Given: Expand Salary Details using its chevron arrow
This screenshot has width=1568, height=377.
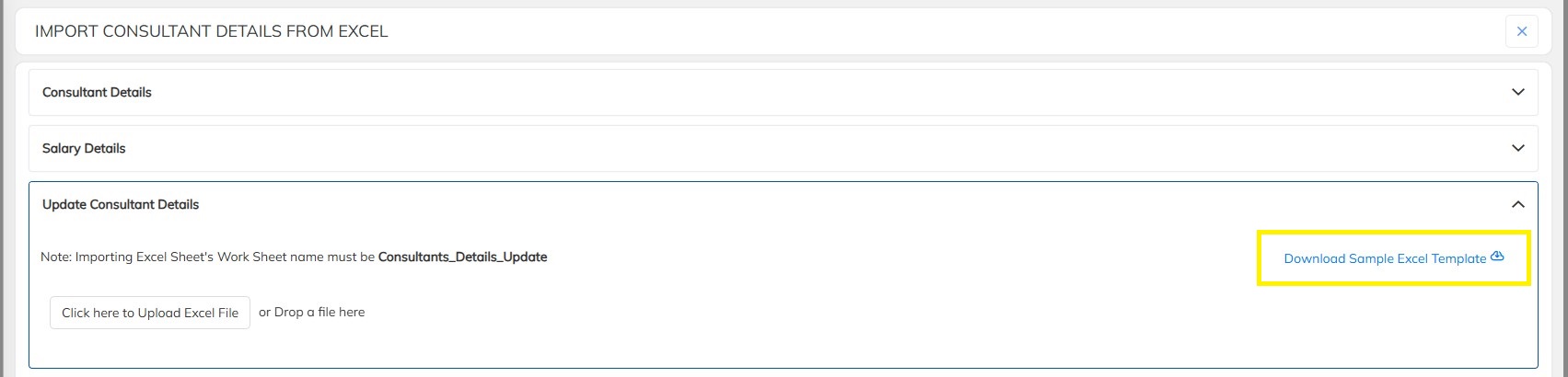Looking at the screenshot, I should pyautogui.click(x=1517, y=148).
